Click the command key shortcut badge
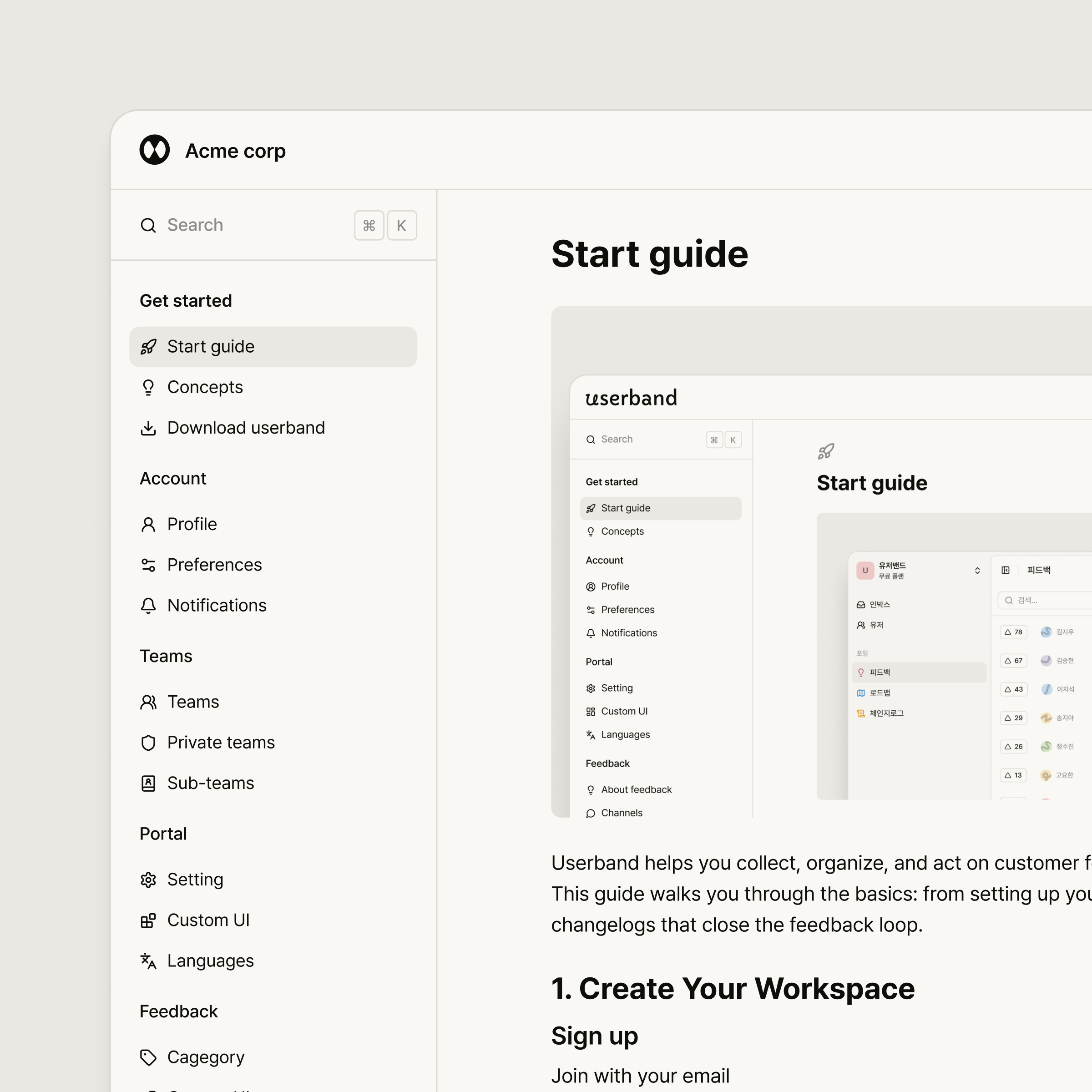Image resolution: width=1092 pixels, height=1092 pixels. [369, 226]
